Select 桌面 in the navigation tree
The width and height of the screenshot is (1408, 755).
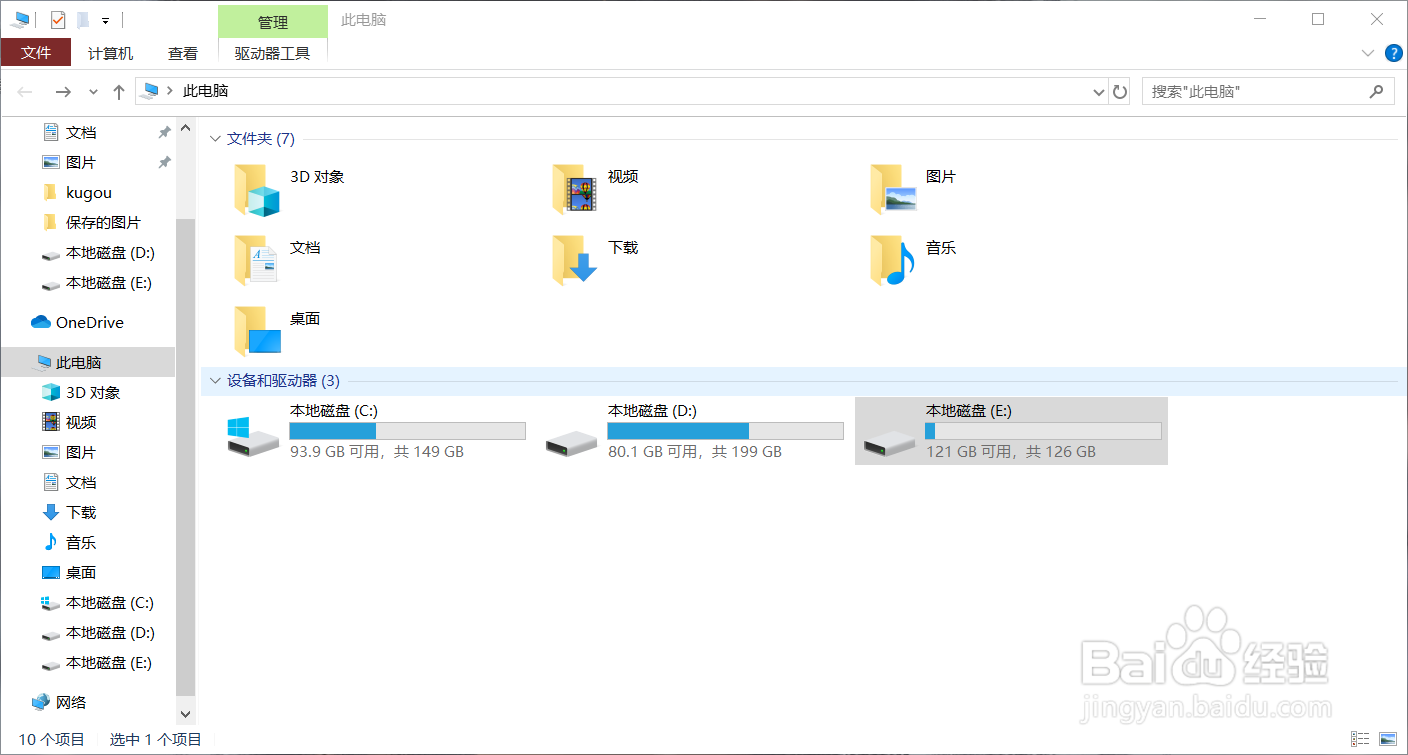pos(69,572)
